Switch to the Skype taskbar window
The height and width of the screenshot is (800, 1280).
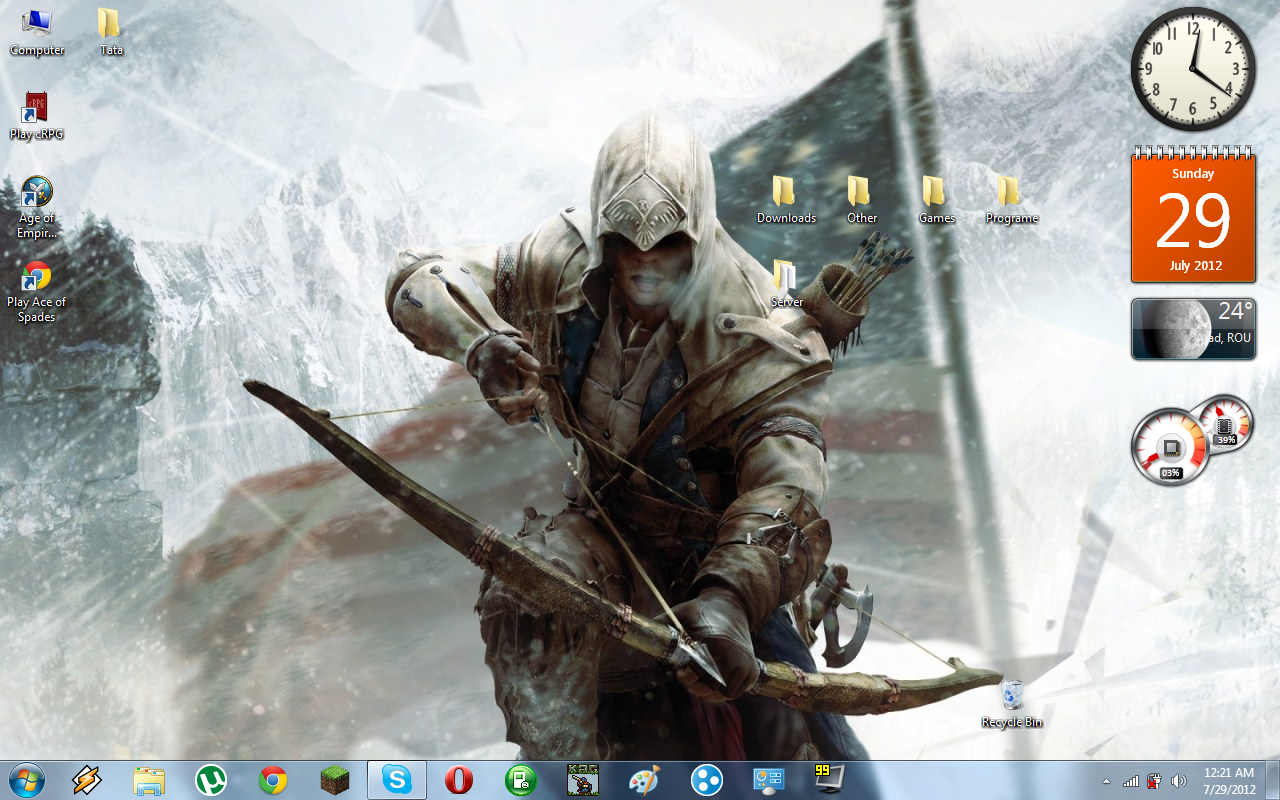click(x=397, y=780)
